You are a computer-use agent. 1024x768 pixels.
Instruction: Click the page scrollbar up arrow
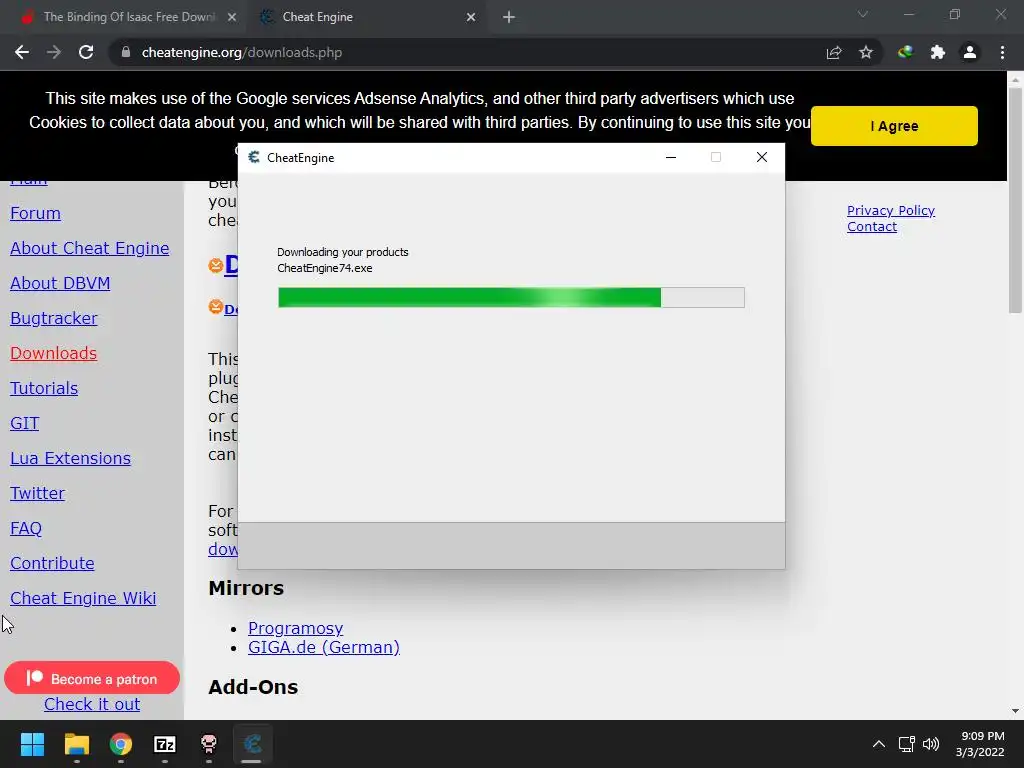tap(1015, 80)
